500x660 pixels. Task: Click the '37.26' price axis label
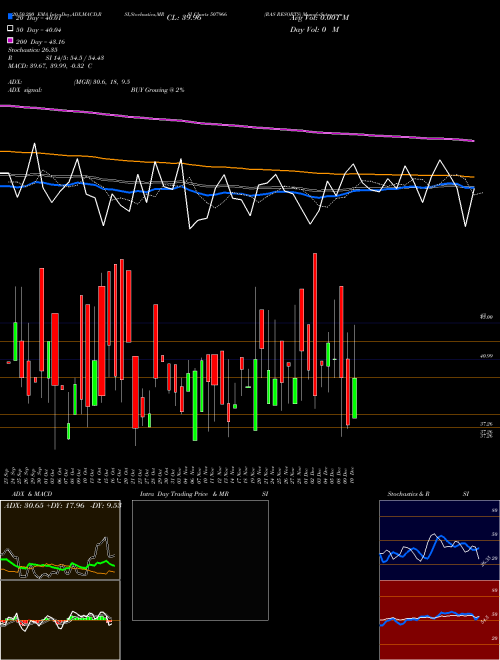click(x=487, y=424)
